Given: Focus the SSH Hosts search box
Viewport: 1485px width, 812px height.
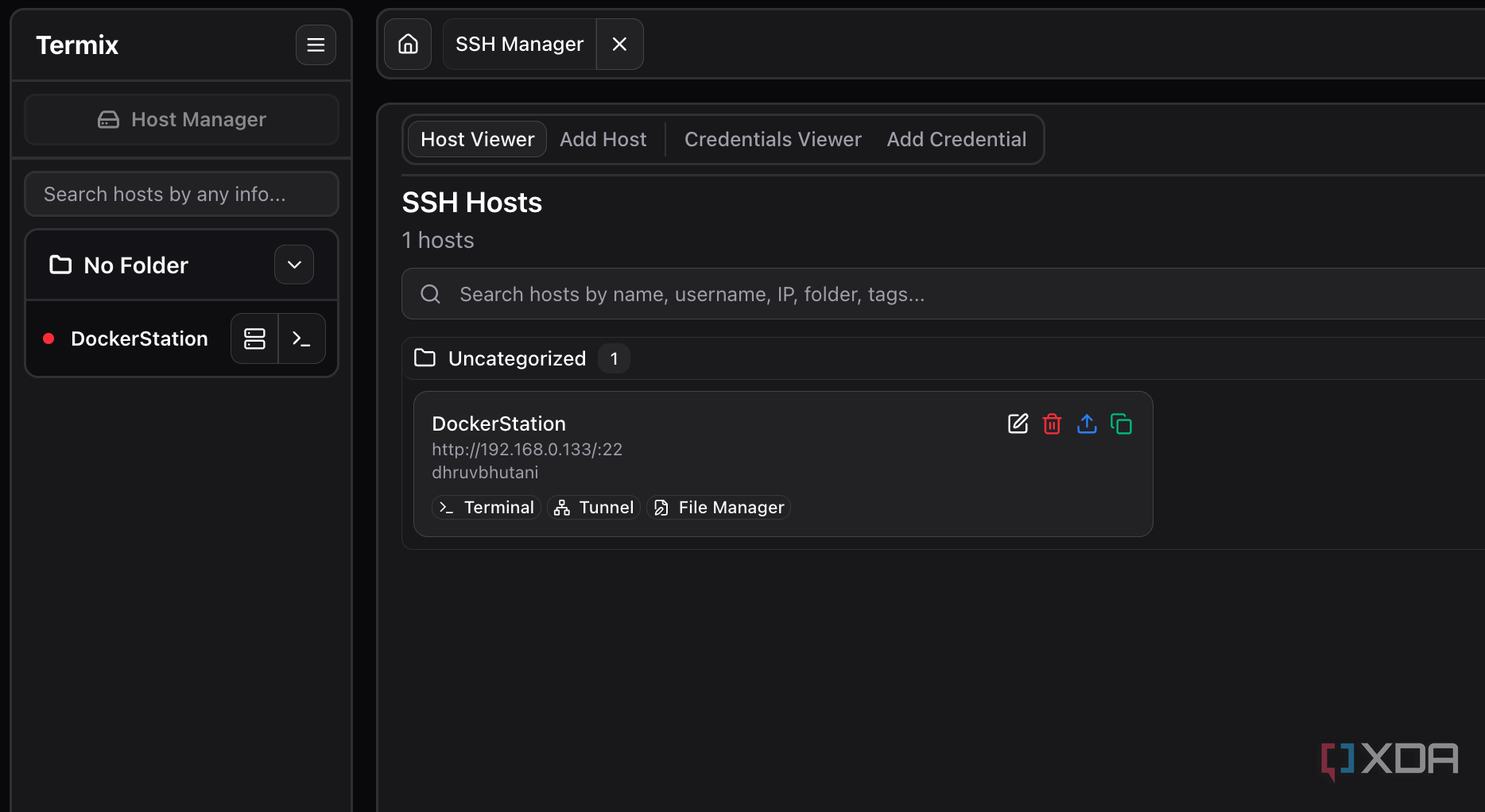Looking at the screenshot, I should (x=943, y=294).
